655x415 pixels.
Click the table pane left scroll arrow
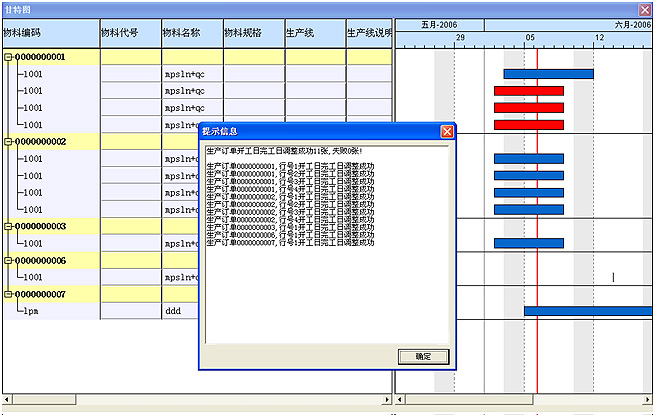tap(7, 400)
